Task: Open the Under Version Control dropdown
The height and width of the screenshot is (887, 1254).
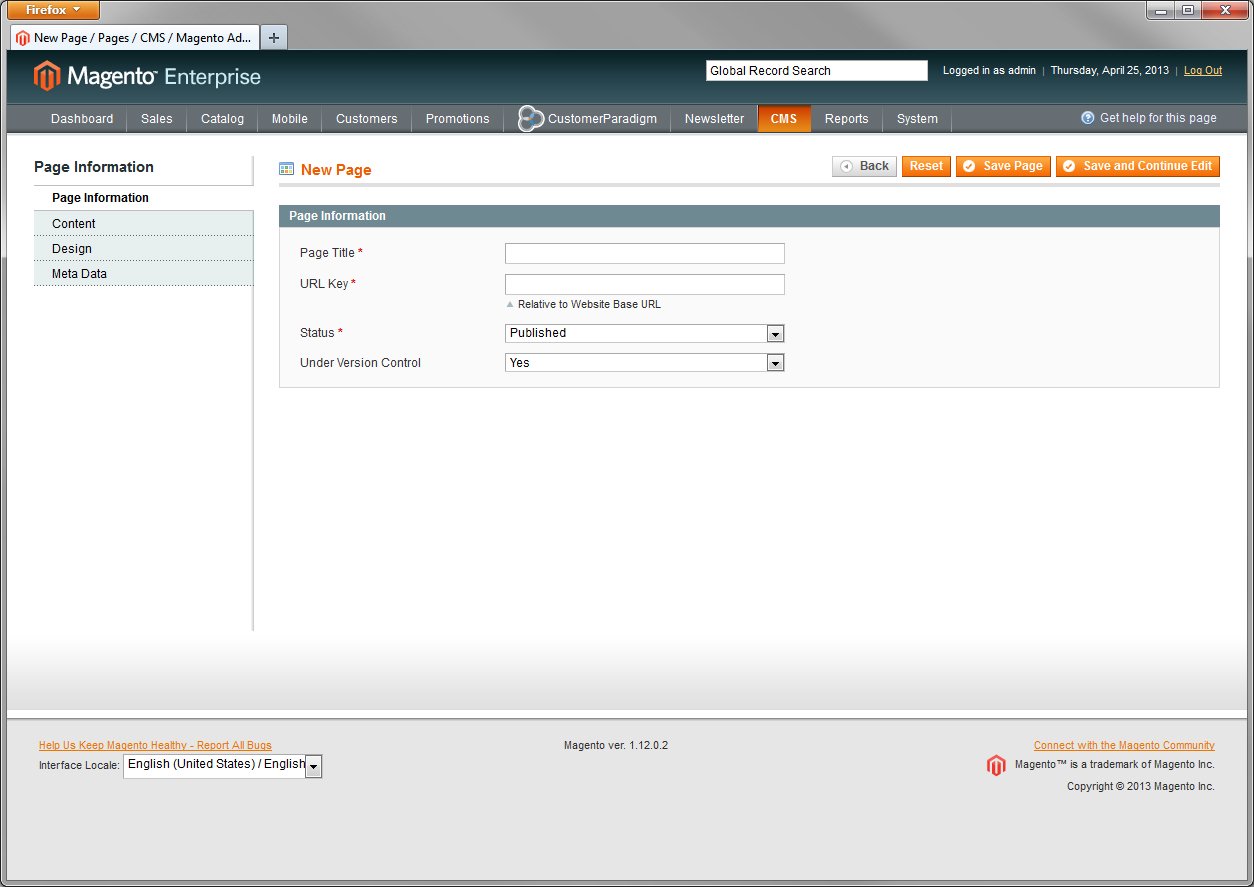Action: pyautogui.click(x=644, y=363)
